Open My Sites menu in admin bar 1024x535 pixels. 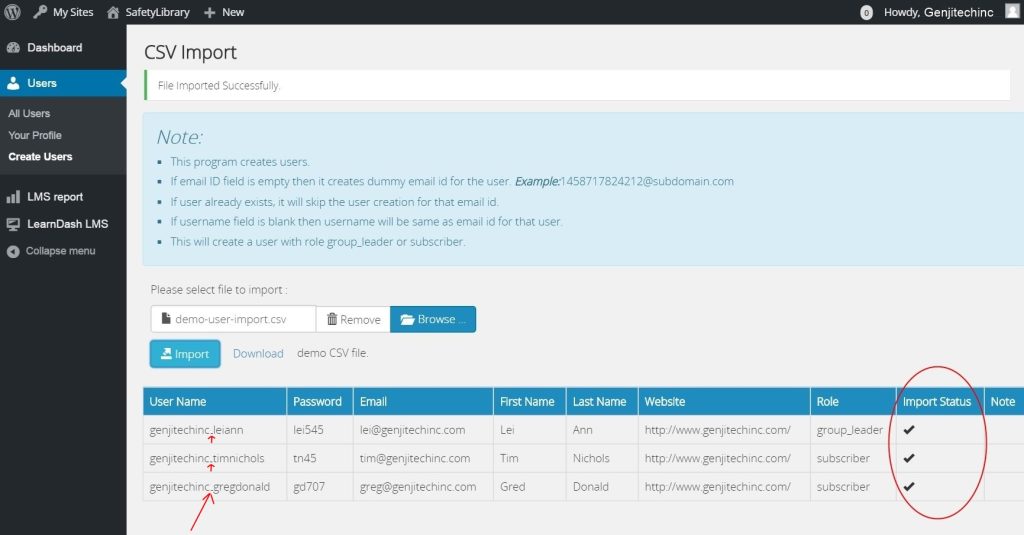pos(64,12)
